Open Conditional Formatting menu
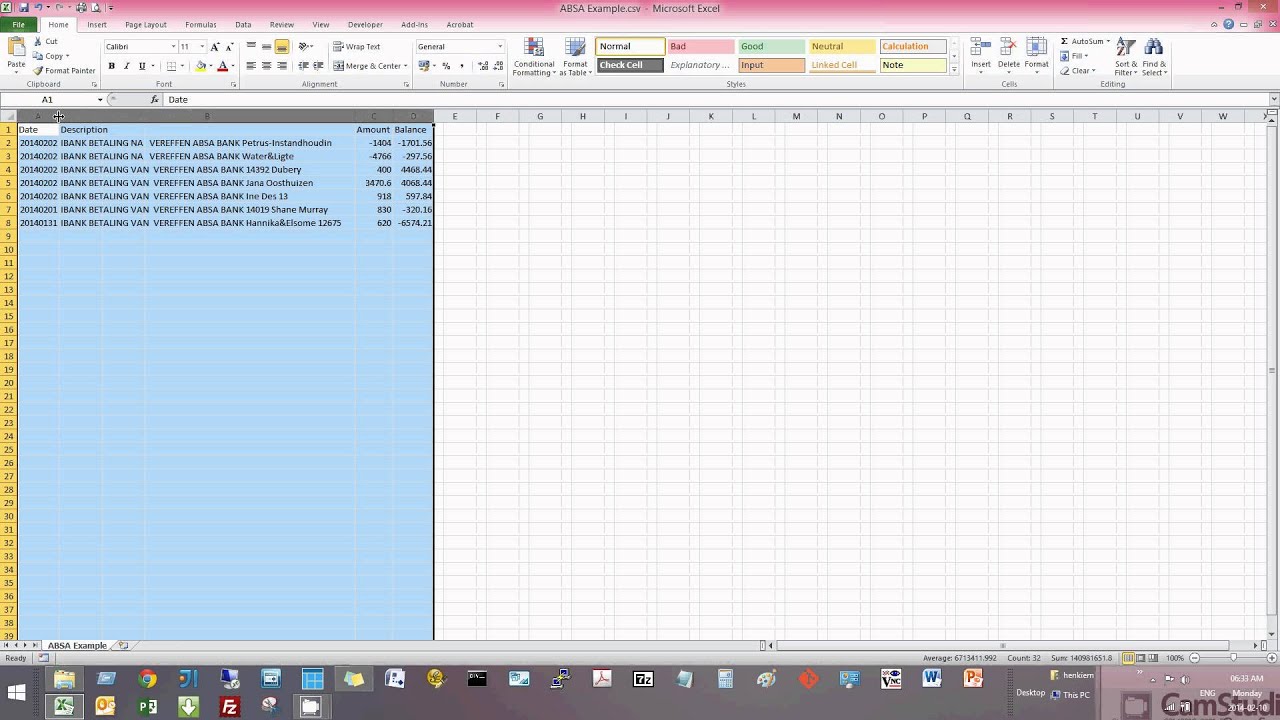Viewport: 1280px width, 720px height. (x=534, y=57)
